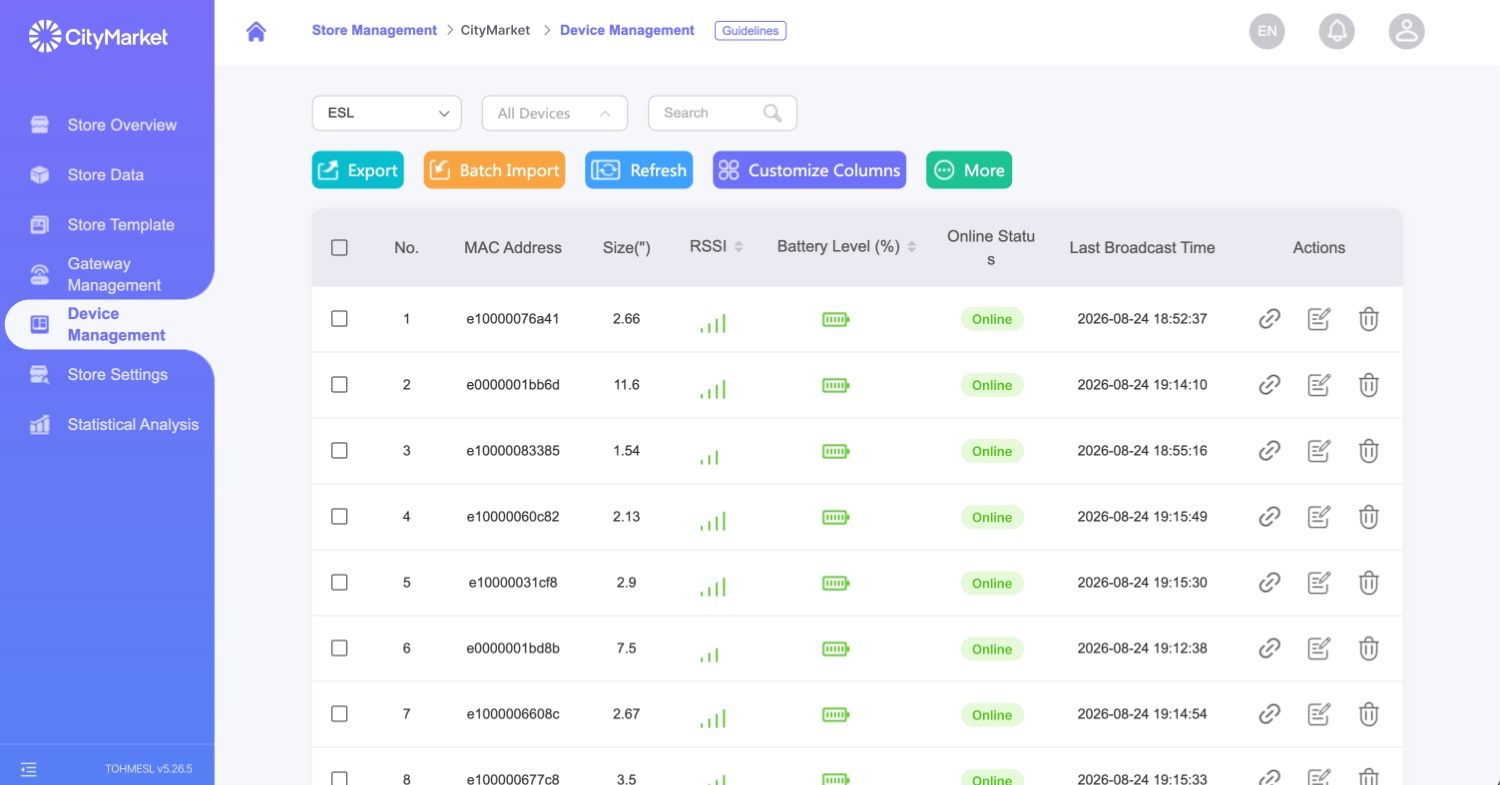Image resolution: width=1500 pixels, height=785 pixels.
Task: Sort by the RSSI column
Action: pyautogui.click(x=738, y=247)
